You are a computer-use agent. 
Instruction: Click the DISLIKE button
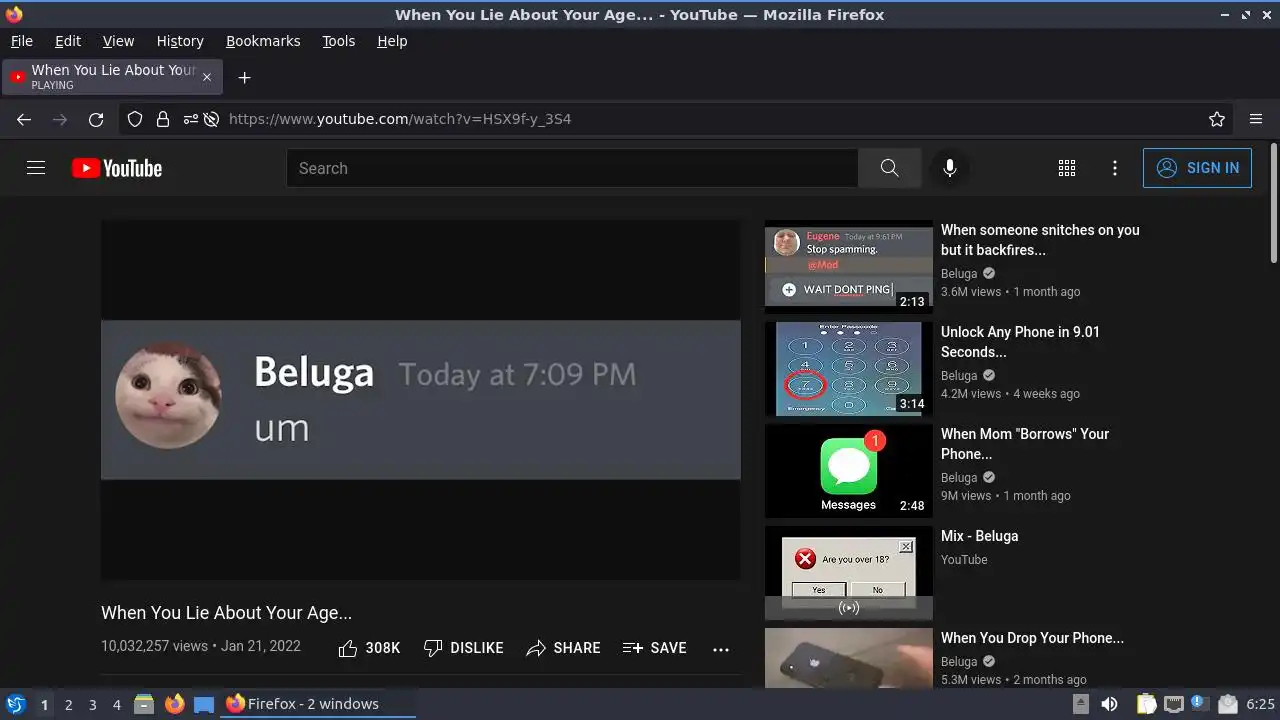[x=463, y=648]
